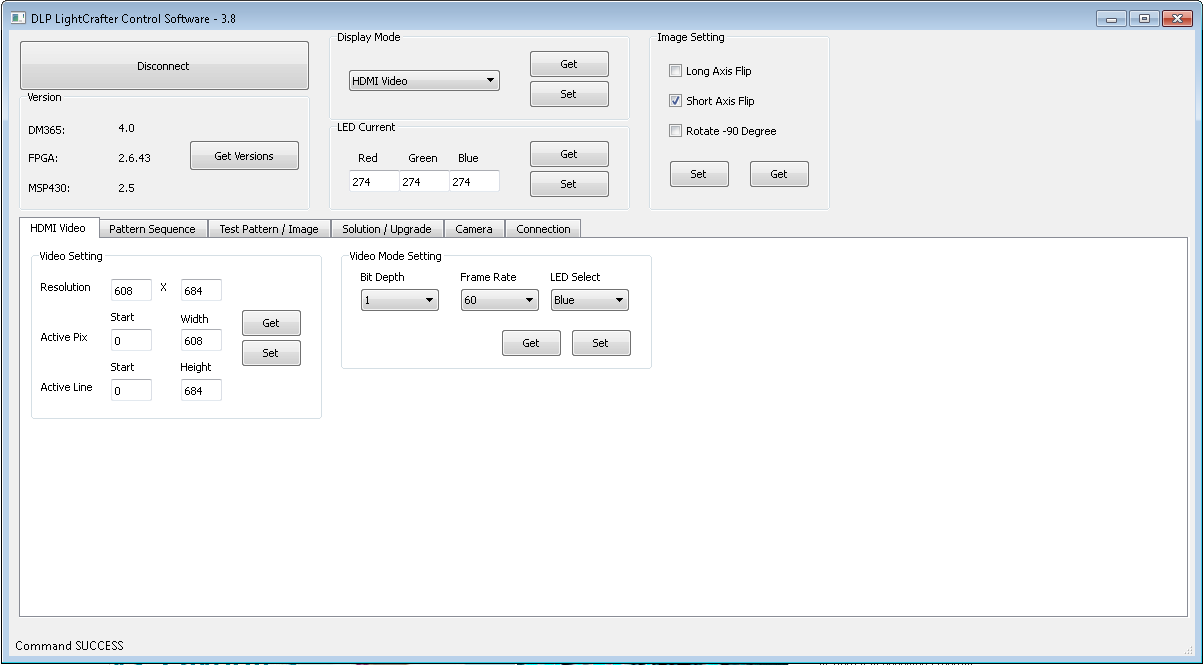Click the Disconnect button
1204x665 pixels.
pyautogui.click(x=164, y=66)
